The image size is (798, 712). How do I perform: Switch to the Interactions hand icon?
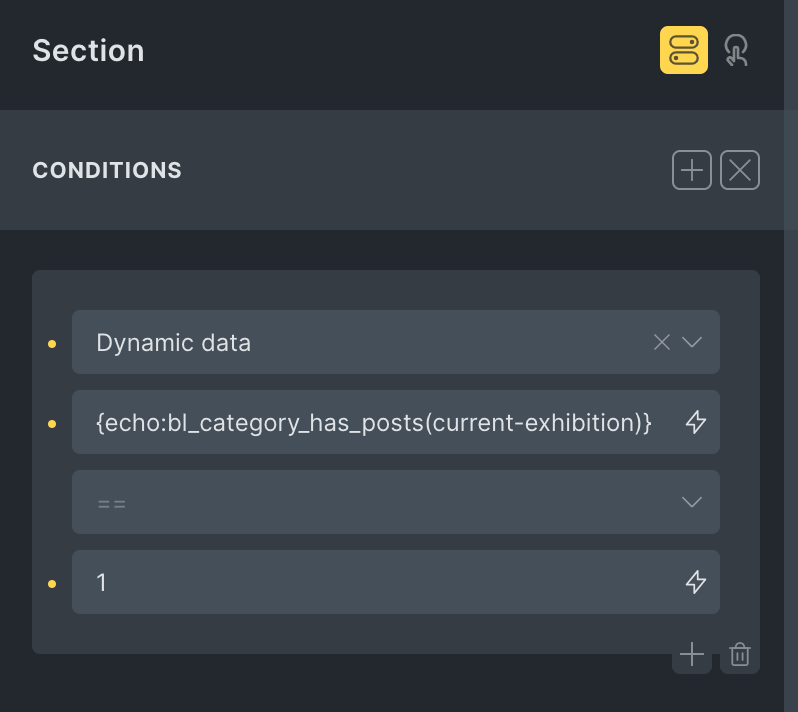(x=737, y=50)
